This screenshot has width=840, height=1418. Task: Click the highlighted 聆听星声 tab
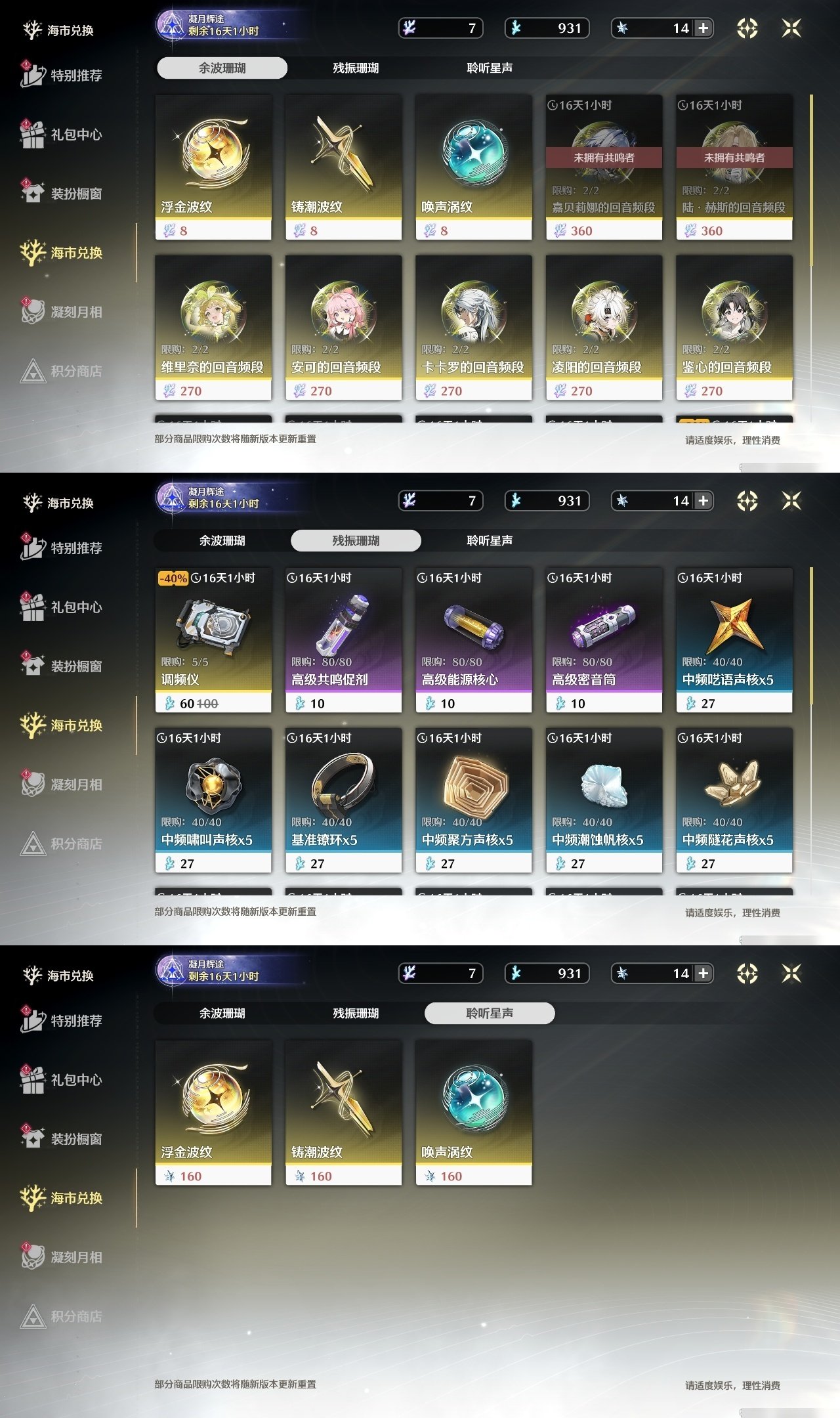point(490,1013)
